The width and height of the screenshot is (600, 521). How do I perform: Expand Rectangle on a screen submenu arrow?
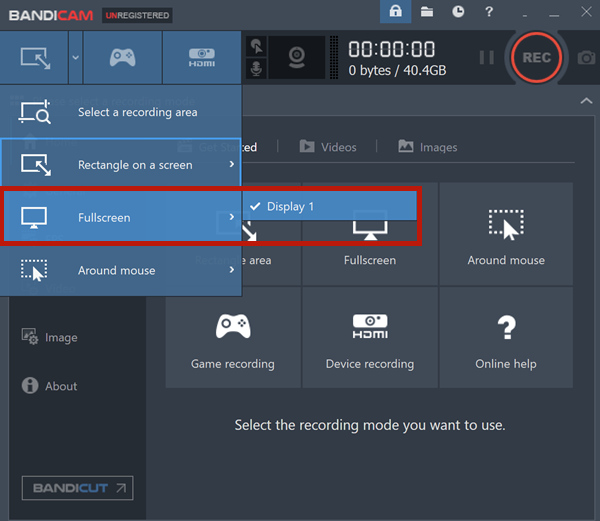(x=231, y=164)
